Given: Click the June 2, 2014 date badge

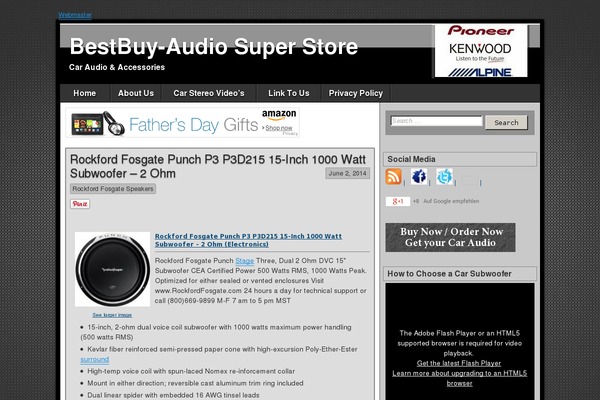Looking at the screenshot, I should (x=347, y=173).
